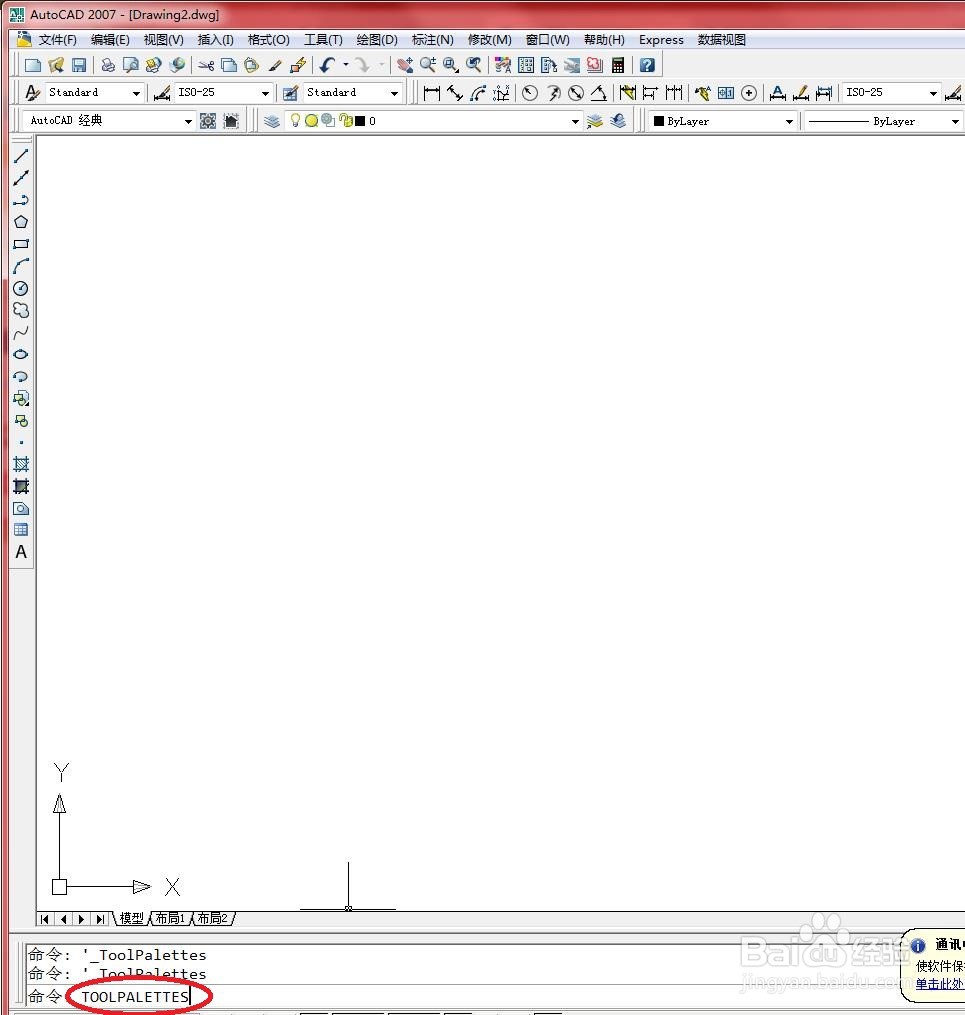Click the Aligned dimension icon

[x=455, y=93]
